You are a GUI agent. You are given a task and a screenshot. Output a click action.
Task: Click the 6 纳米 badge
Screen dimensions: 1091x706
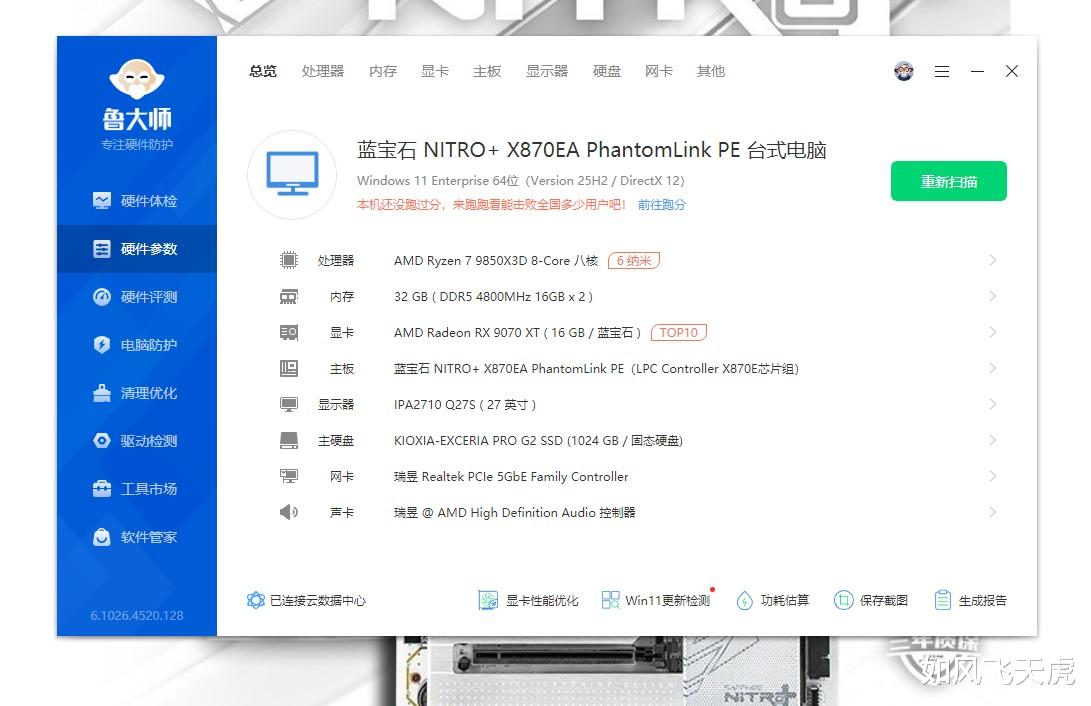point(634,260)
